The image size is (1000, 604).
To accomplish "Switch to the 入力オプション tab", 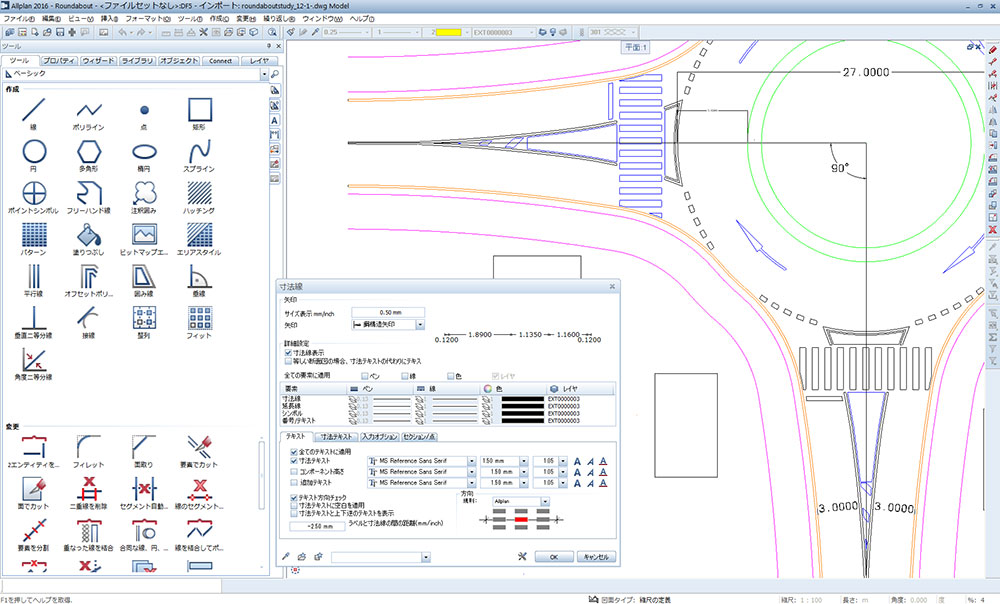I will coord(379,437).
